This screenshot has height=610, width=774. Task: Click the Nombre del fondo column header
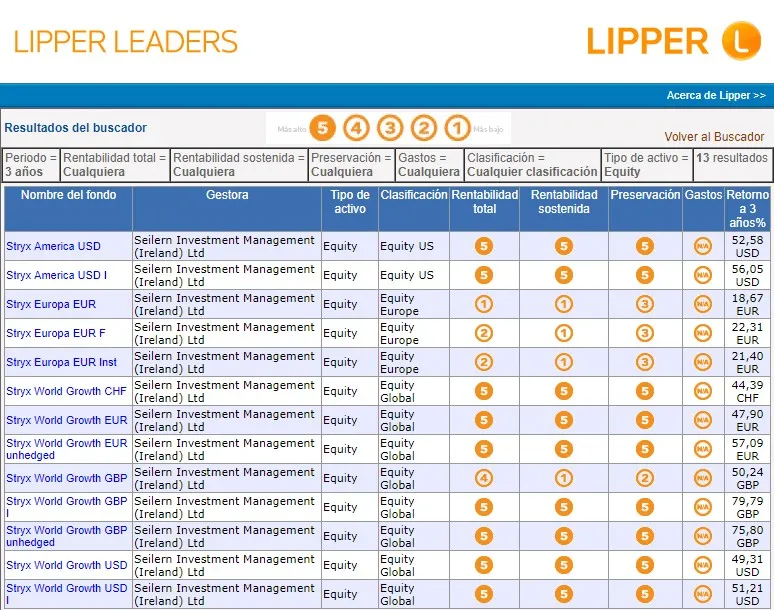(68, 196)
